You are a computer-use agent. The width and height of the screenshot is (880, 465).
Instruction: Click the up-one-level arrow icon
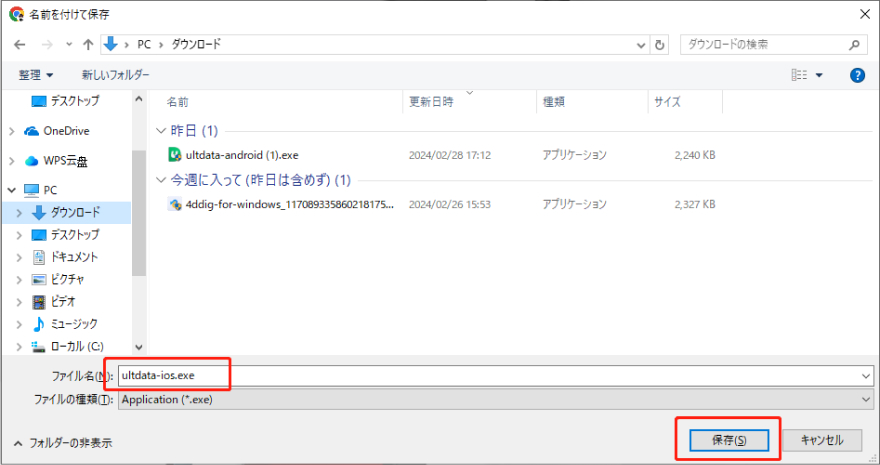[x=89, y=45]
